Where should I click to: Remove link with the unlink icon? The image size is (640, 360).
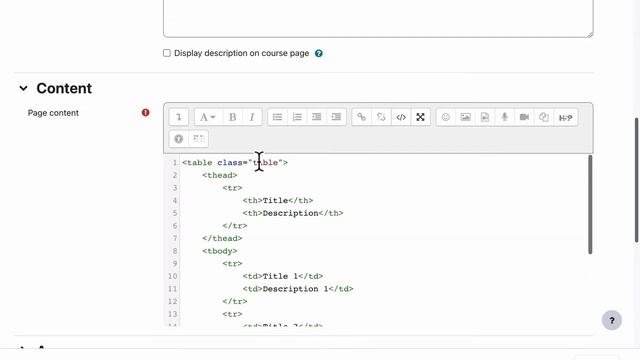coord(381,117)
